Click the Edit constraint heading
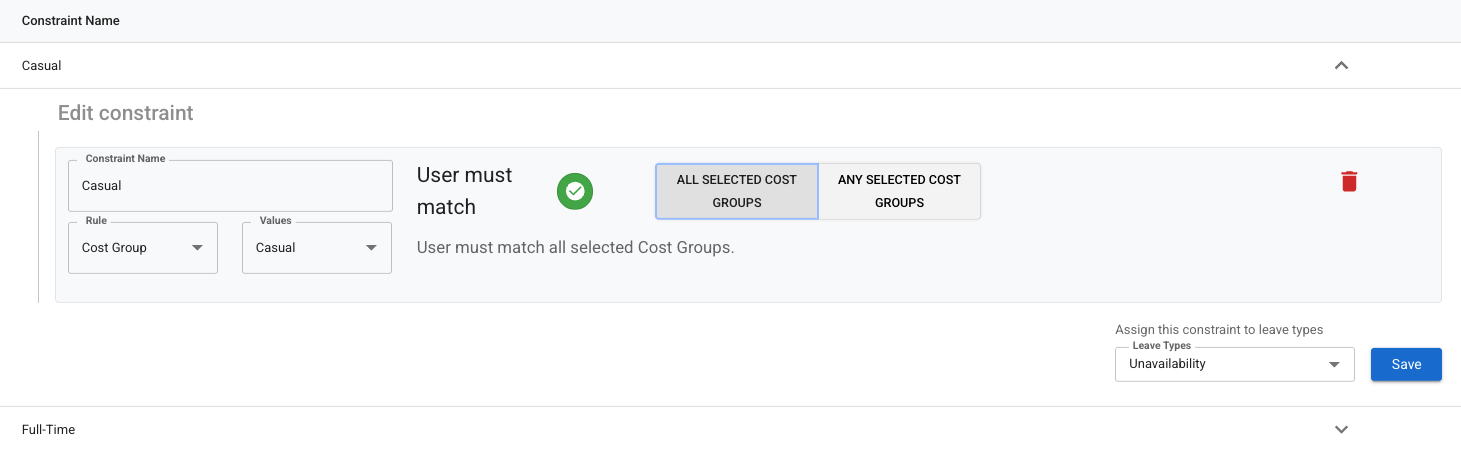The width and height of the screenshot is (1461, 450). (126, 113)
